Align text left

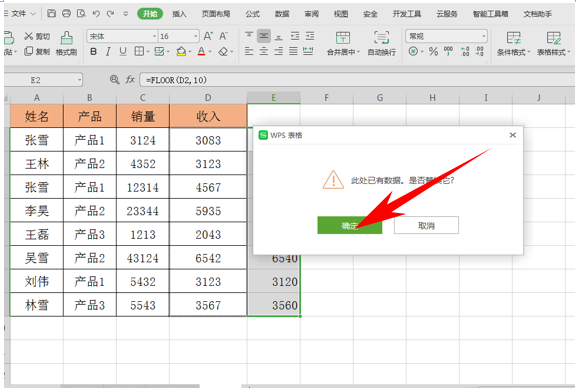coord(249,51)
